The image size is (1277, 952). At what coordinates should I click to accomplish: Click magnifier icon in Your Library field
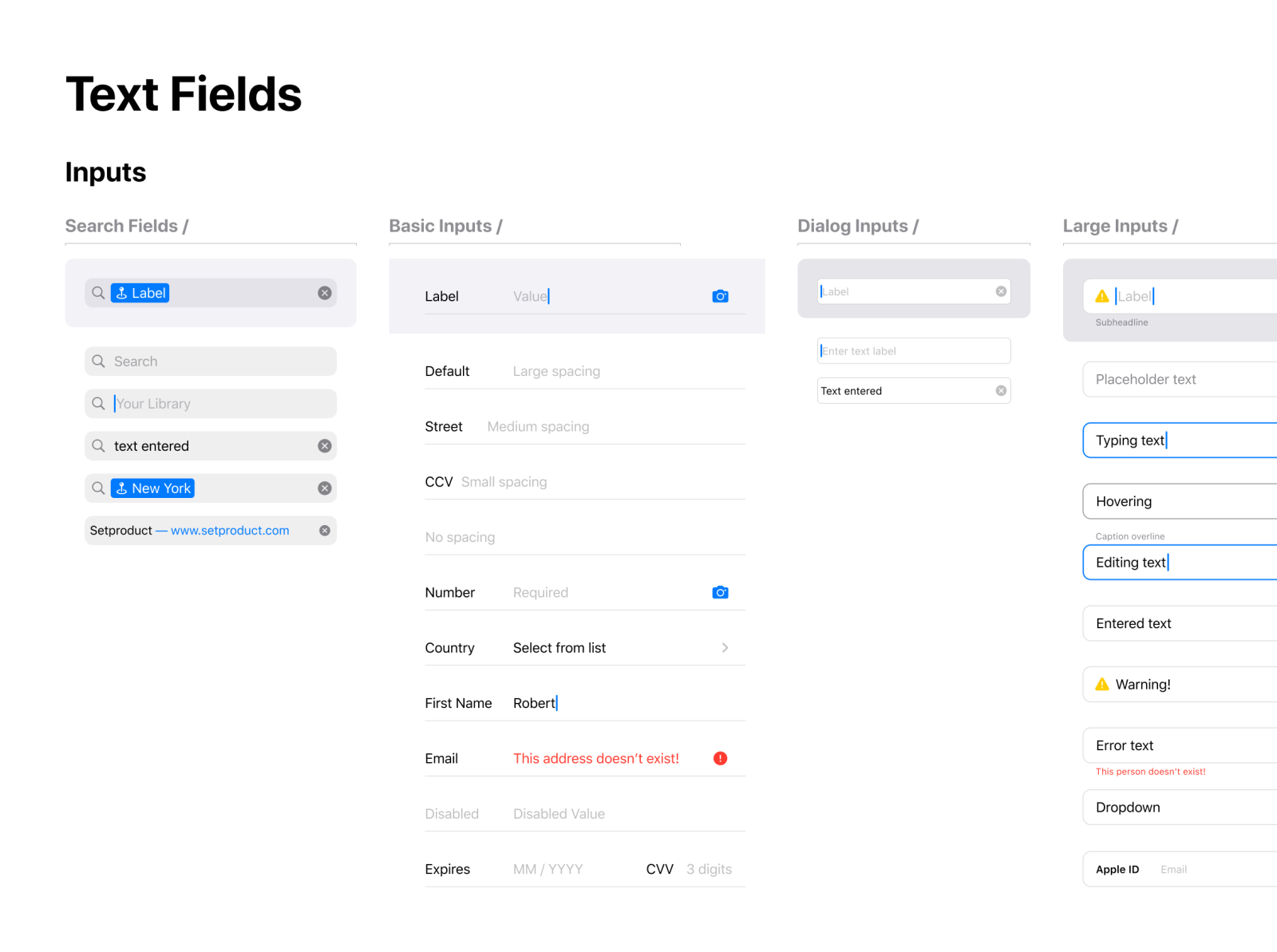point(98,404)
